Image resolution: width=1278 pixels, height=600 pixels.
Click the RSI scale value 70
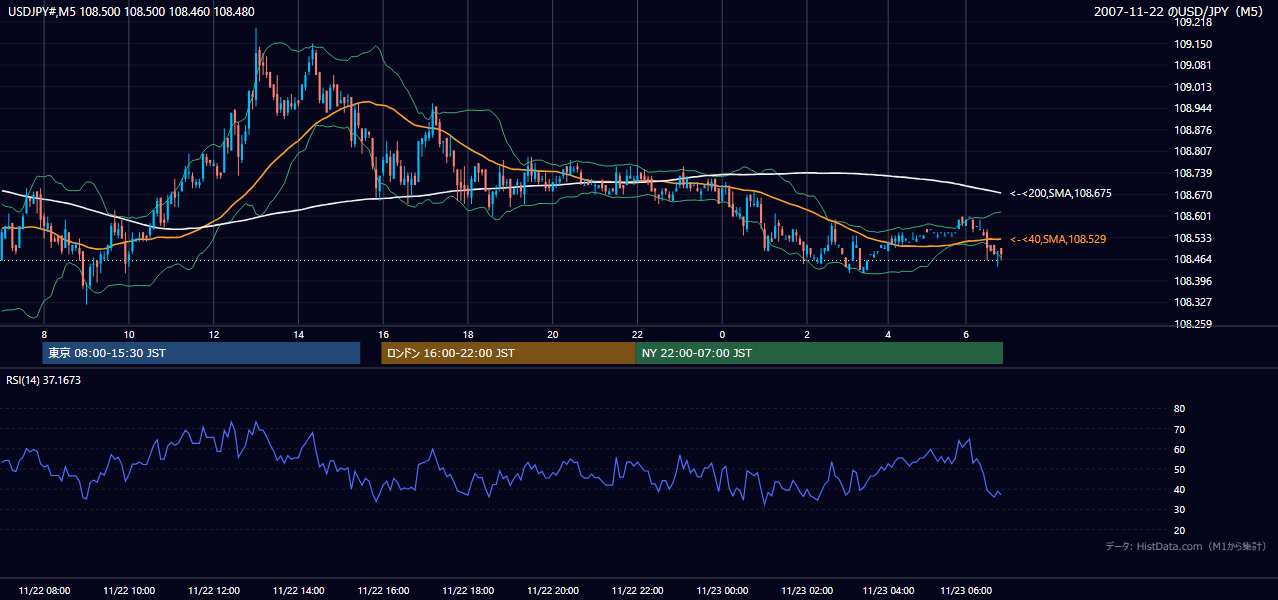coord(1179,429)
